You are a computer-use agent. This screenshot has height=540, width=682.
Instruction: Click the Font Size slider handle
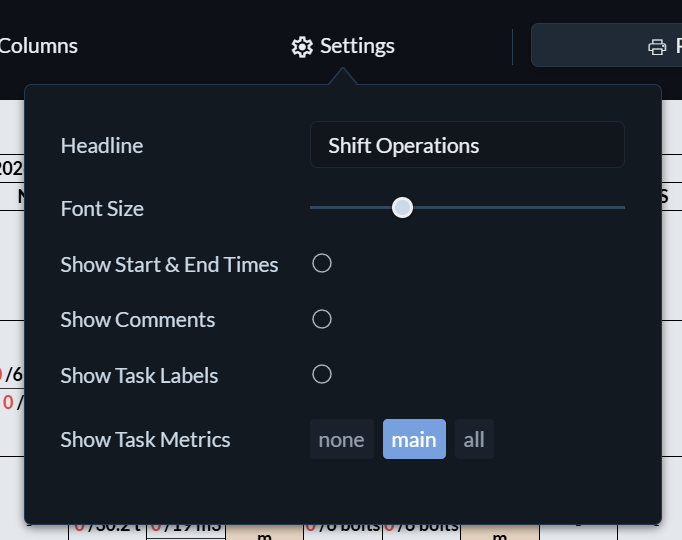tap(402, 208)
